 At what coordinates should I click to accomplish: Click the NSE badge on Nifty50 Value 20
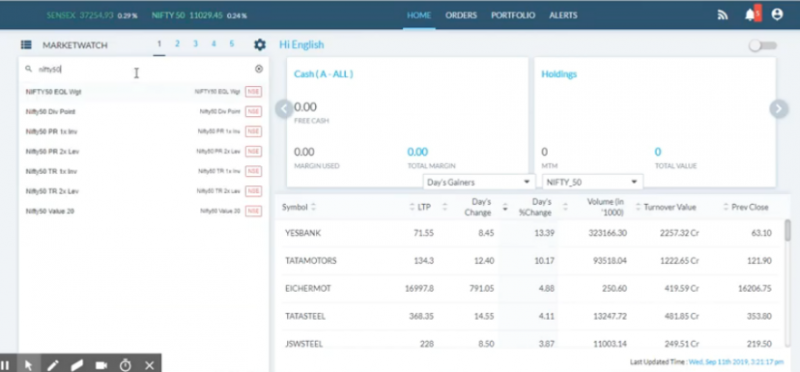tap(254, 211)
